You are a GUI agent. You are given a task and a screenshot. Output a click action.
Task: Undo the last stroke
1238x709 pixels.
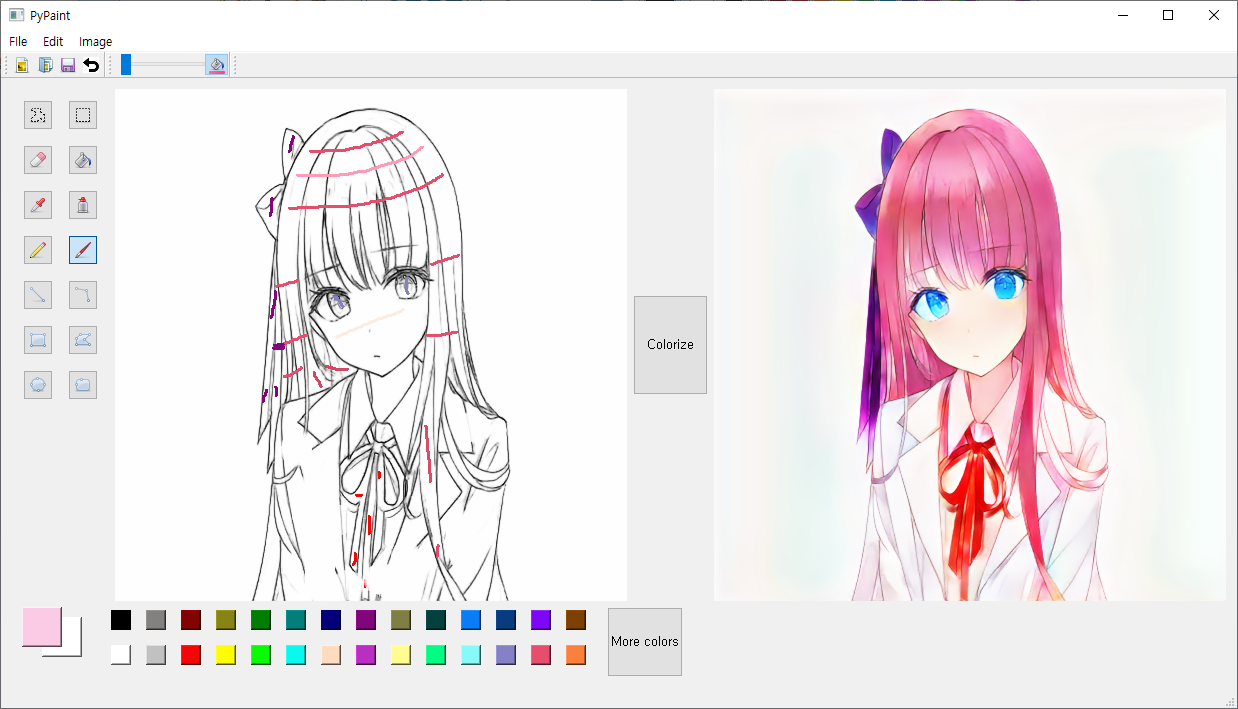(x=91, y=65)
